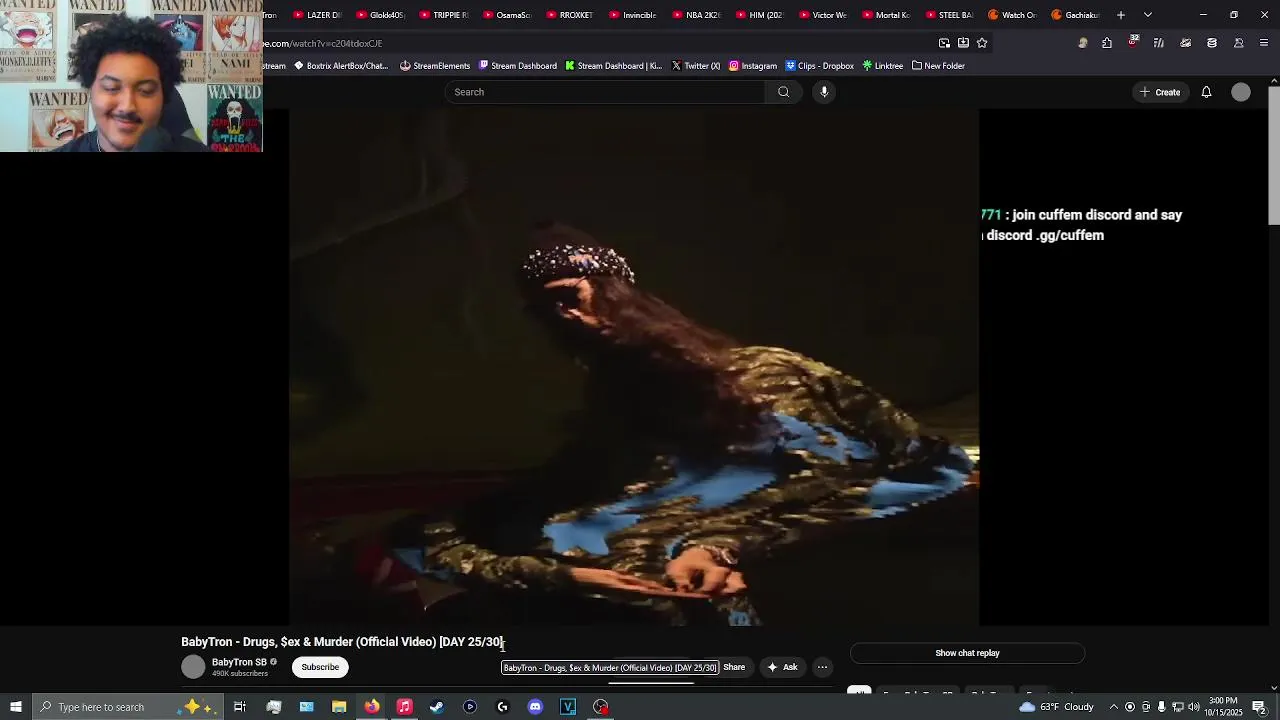
Task: Click the BabyTron SB channel avatar
Action: pyautogui.click(x=193, y=667)
